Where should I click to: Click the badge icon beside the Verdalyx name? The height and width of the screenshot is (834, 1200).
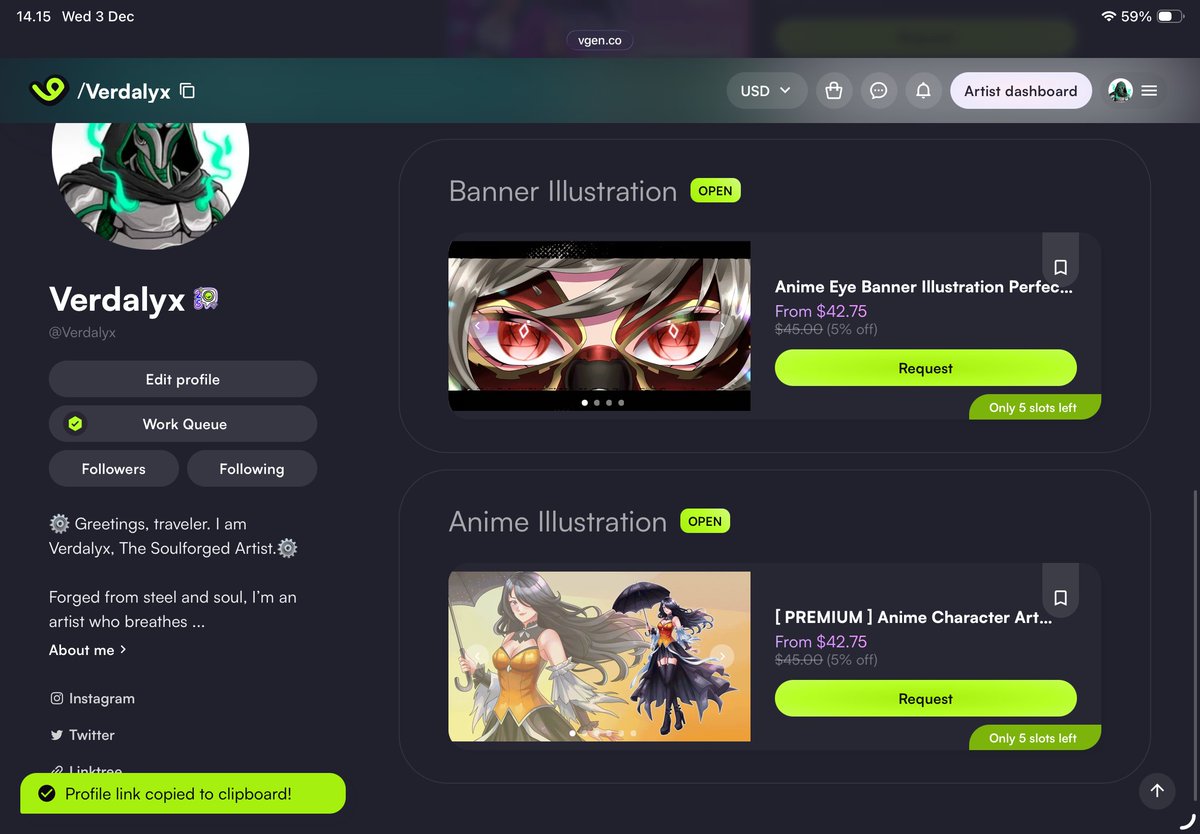(x=206, y=299)
